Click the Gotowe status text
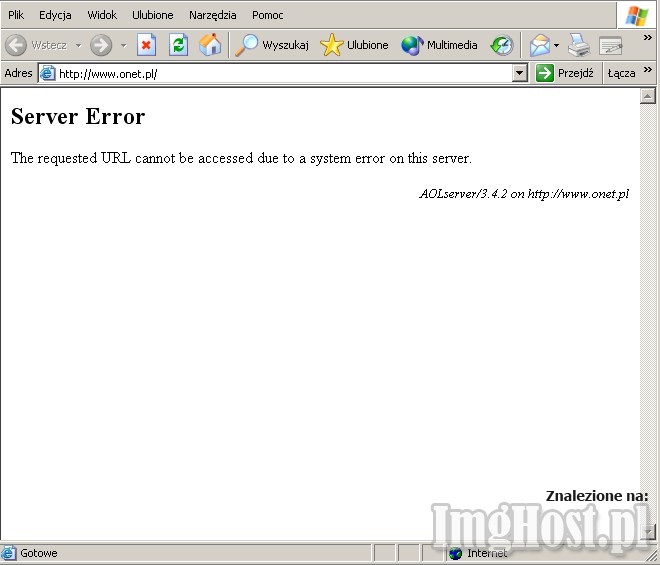 point(39,553)
